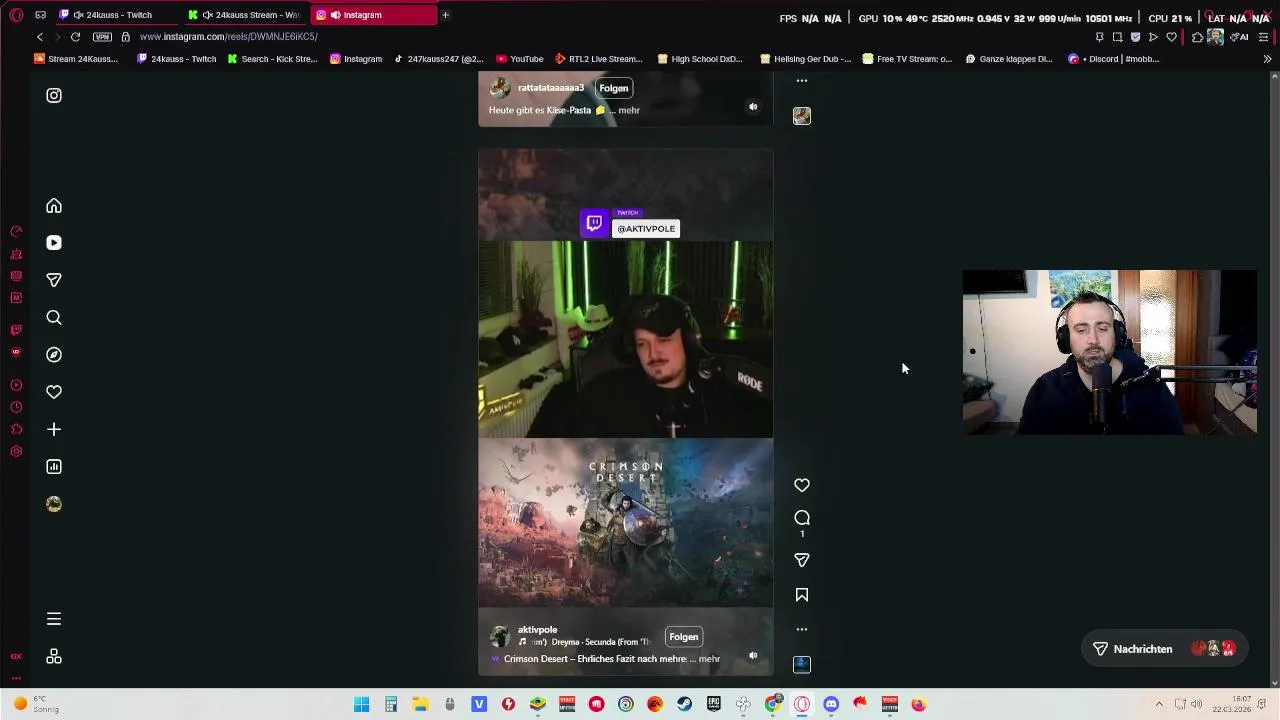Open the Opera main menu
Image resolution: width=1280 pixels, height=720 pixels.
tap(16, 15)
